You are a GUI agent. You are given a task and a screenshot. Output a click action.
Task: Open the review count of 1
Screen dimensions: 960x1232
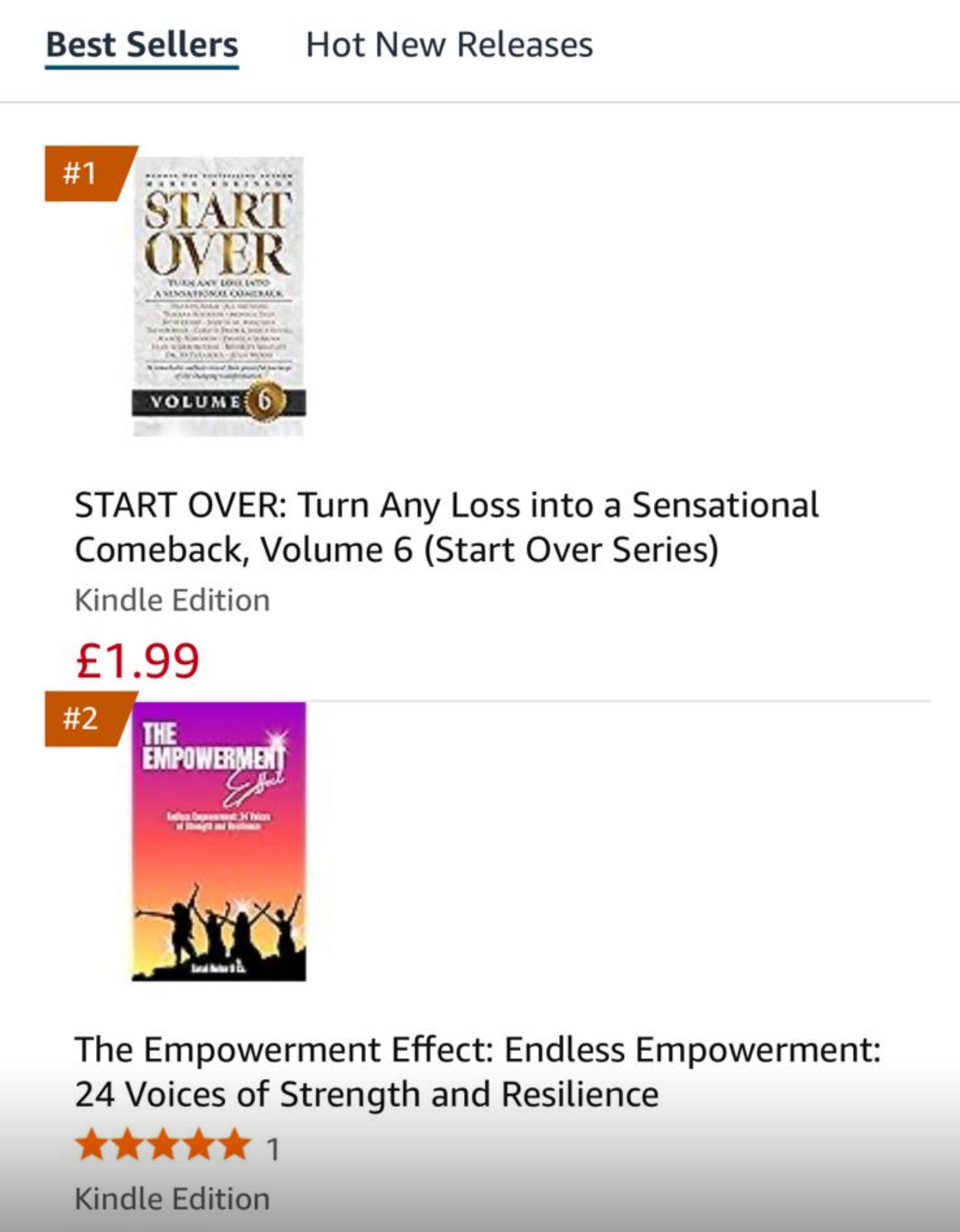[273, 1150]
